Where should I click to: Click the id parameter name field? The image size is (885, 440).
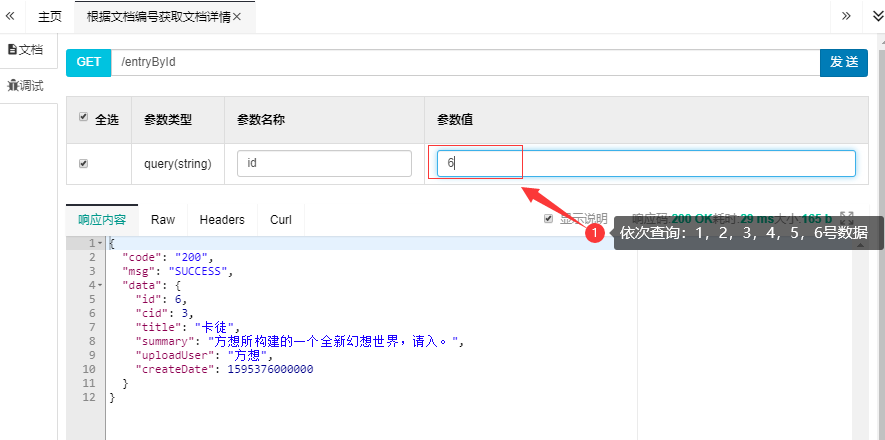pos(324,164)
